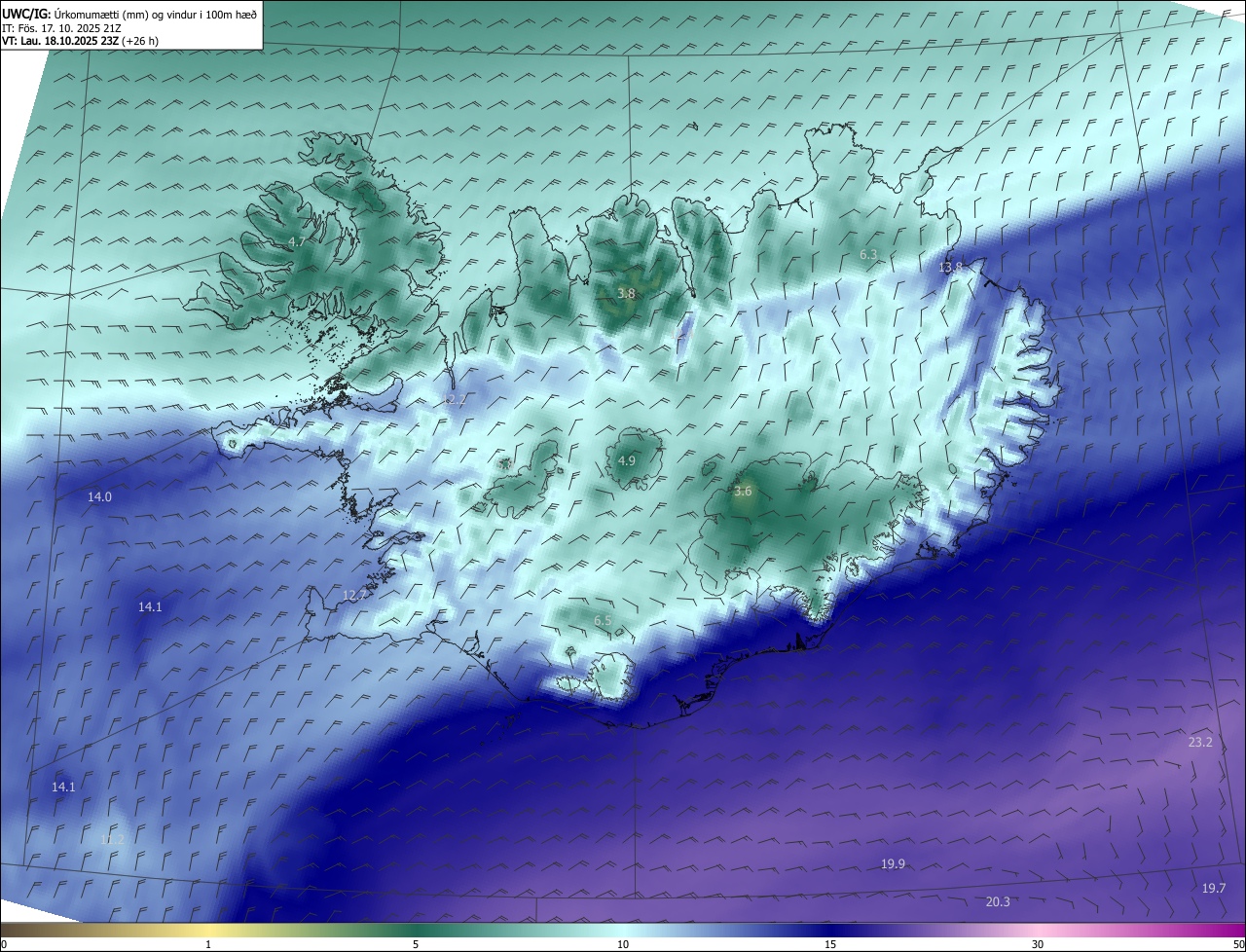Click the 19.9 value south of Iceland

click(x=893, y=863)
